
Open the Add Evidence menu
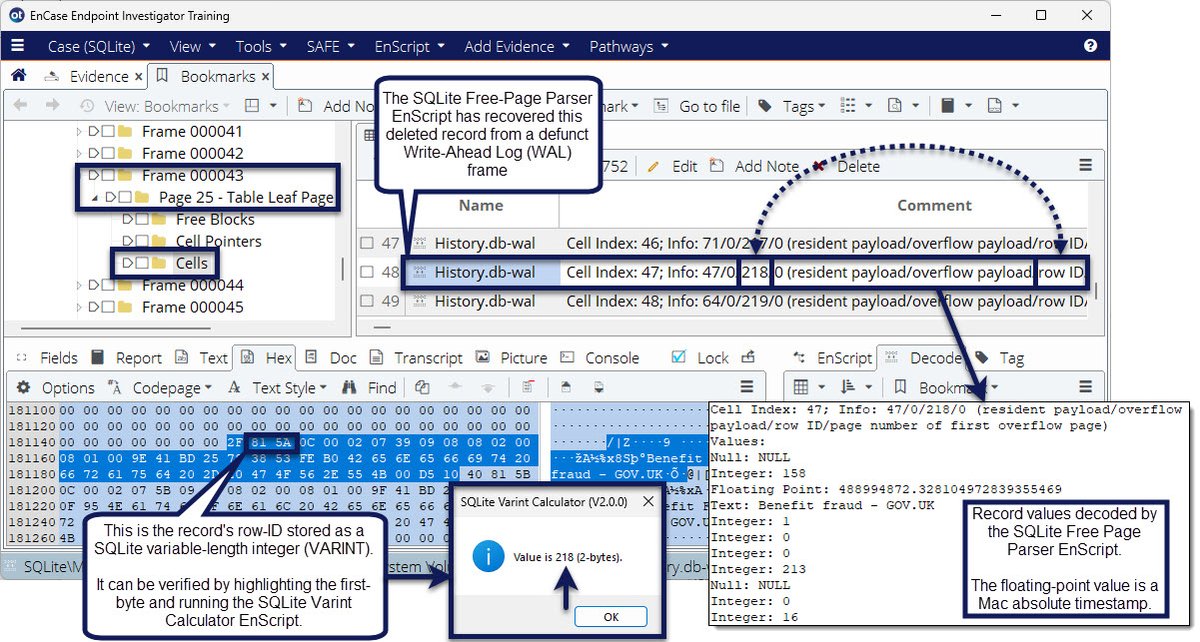point(516,46)
